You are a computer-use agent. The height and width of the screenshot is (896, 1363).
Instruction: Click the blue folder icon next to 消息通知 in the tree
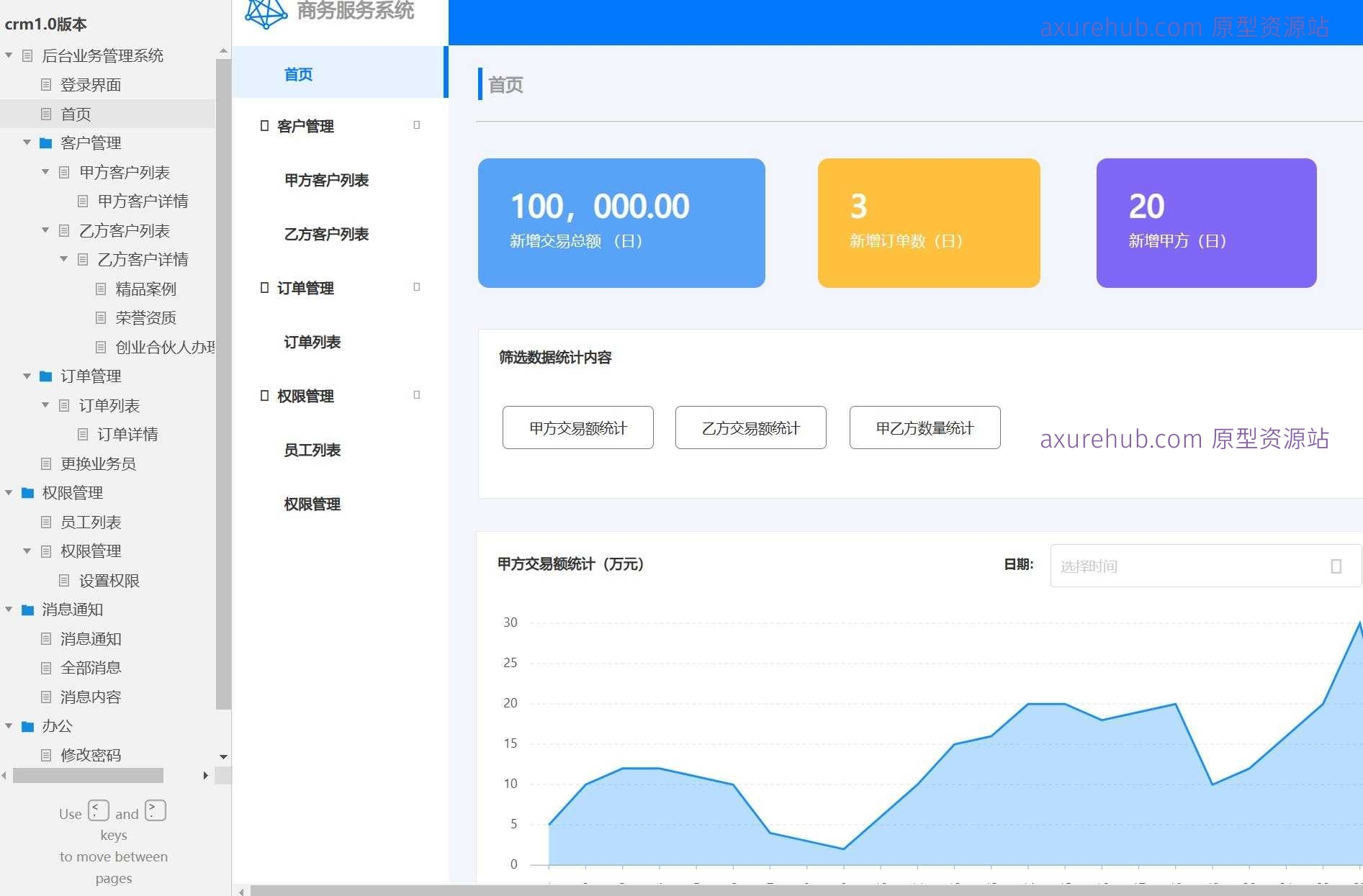point(27,610)
